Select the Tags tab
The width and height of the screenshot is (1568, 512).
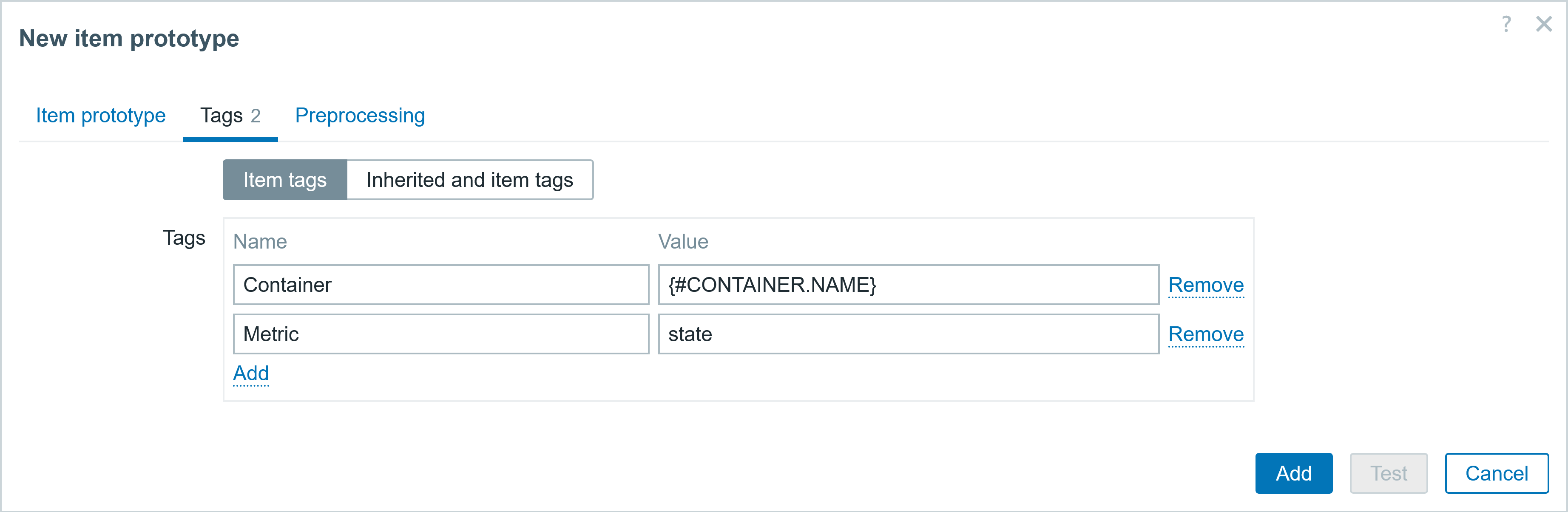[231, 116]
